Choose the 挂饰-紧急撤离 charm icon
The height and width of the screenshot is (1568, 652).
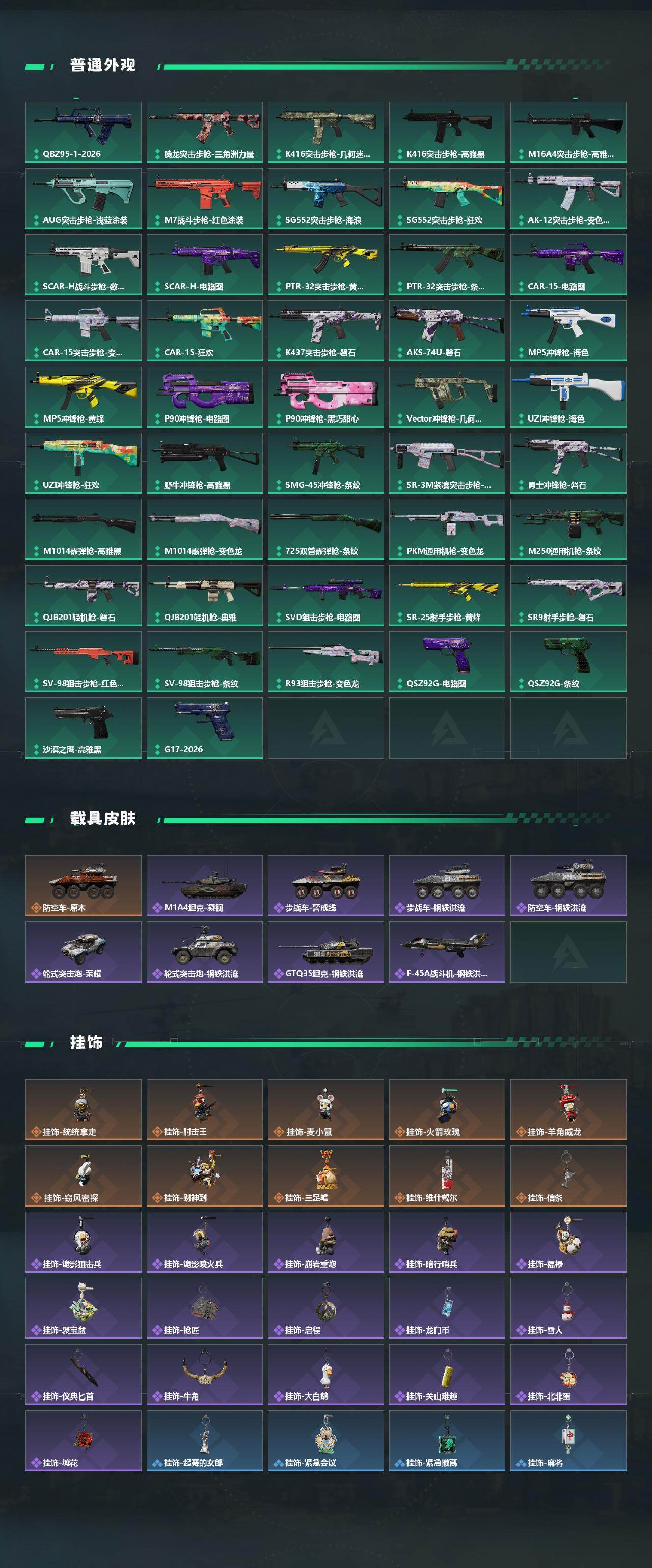447,1441
